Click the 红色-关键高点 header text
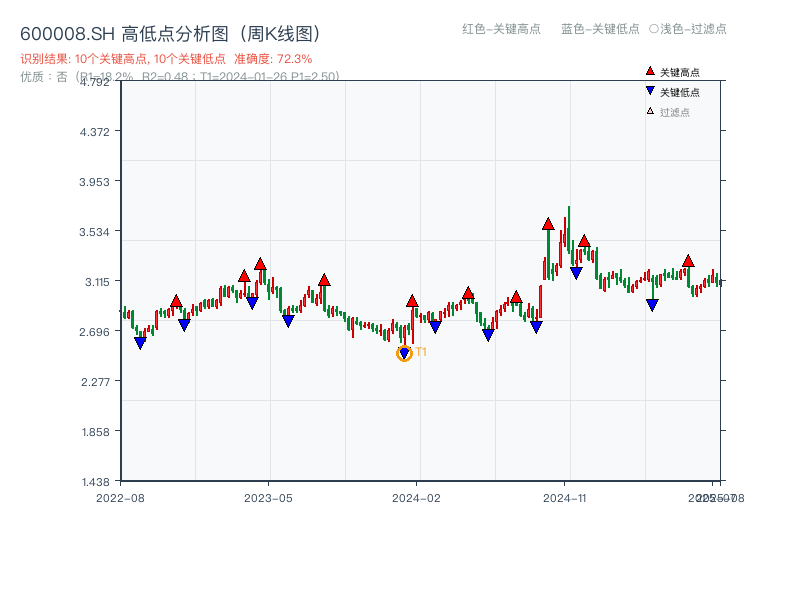The height and width of the screenshot is (600, 800). [501, 29]
